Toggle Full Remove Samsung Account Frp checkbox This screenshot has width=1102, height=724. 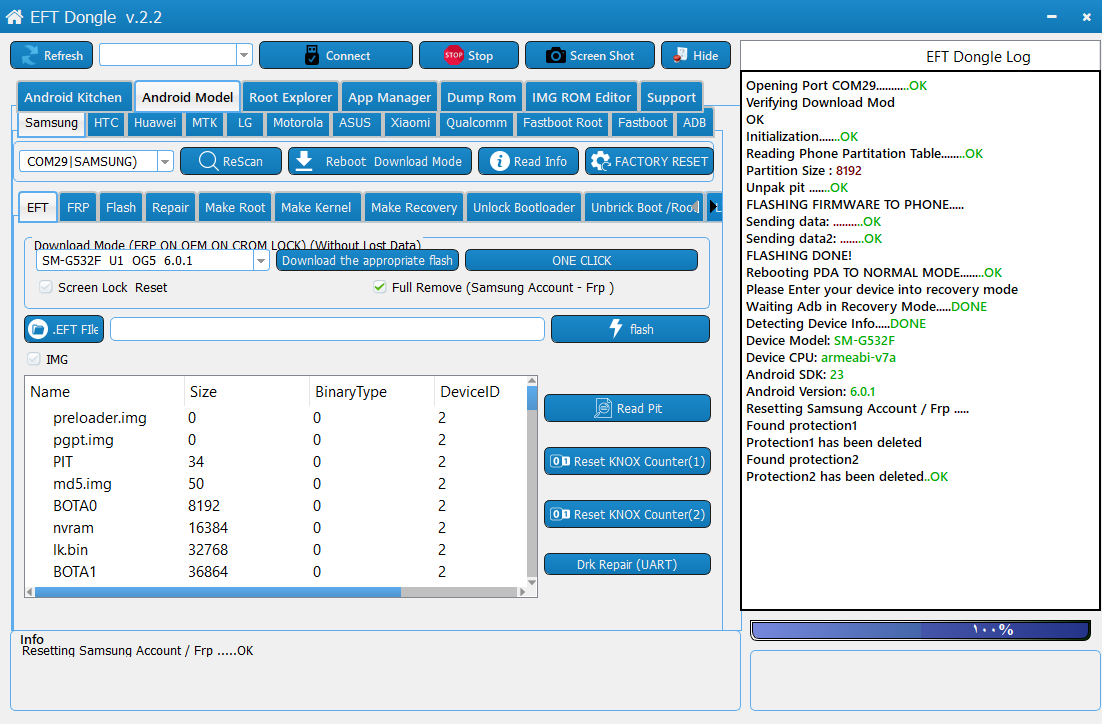380,287
